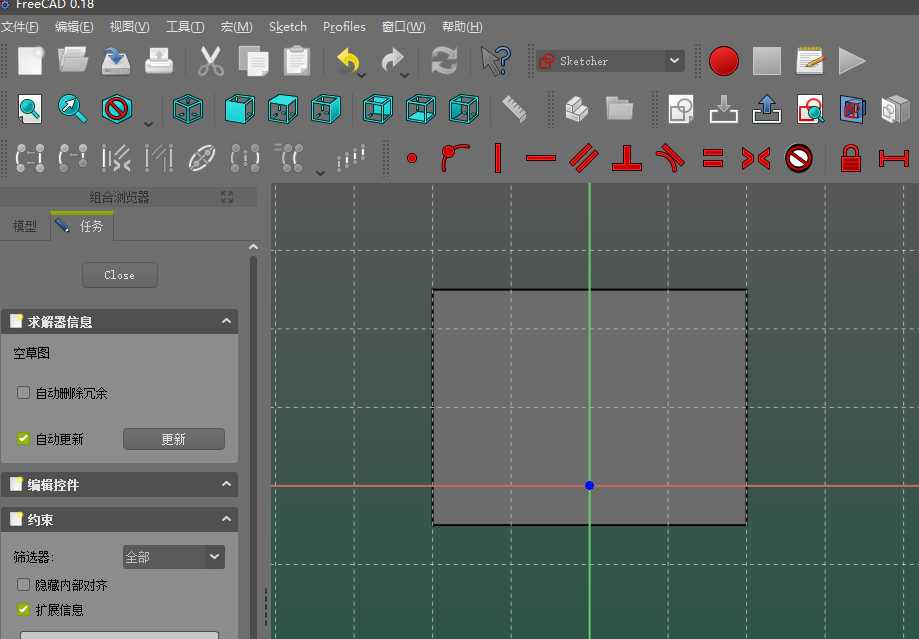Open 编辑 menu

pyautogui.click(x=74, y=27)
